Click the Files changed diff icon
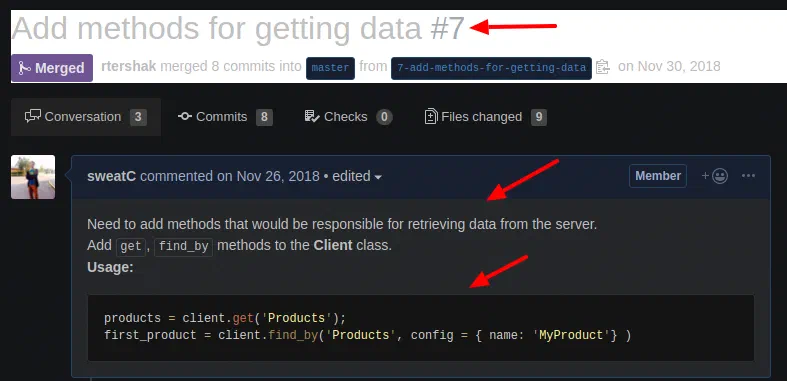This screenshot has width=787, height=381. pos(431,116)
